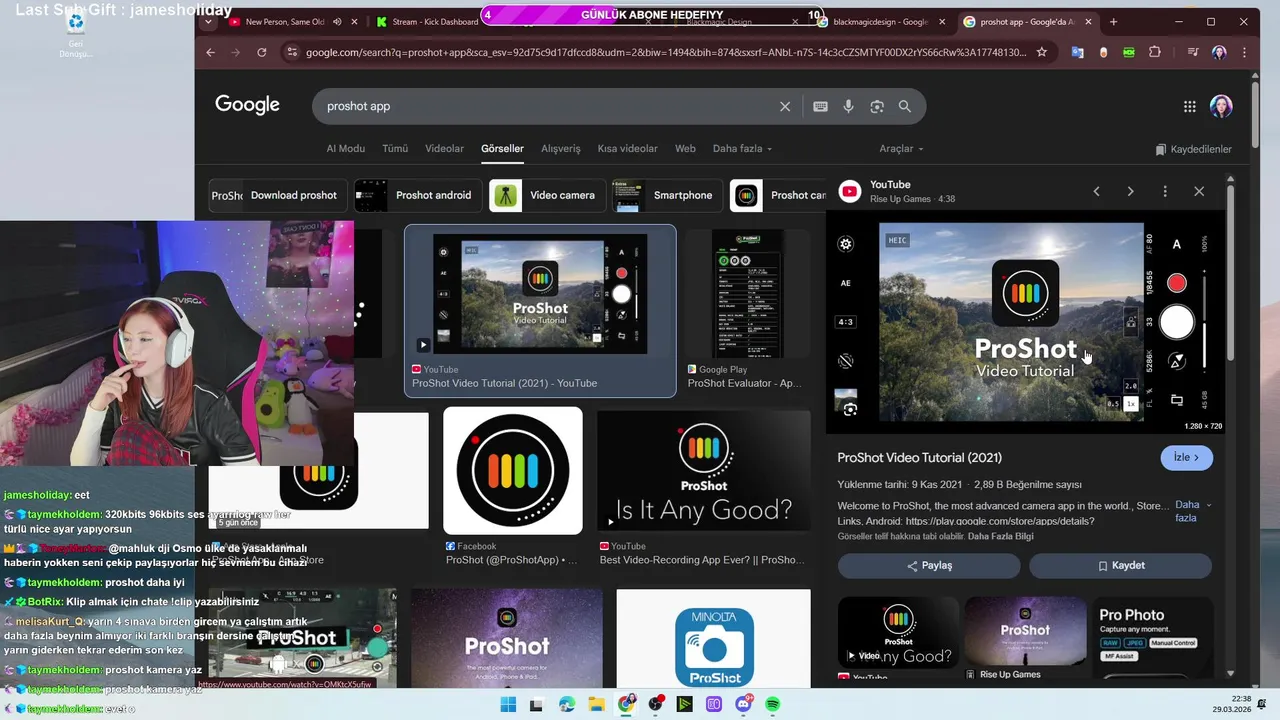Open a new browser tab
The image size is (1280, 720).
point(1114,21)
